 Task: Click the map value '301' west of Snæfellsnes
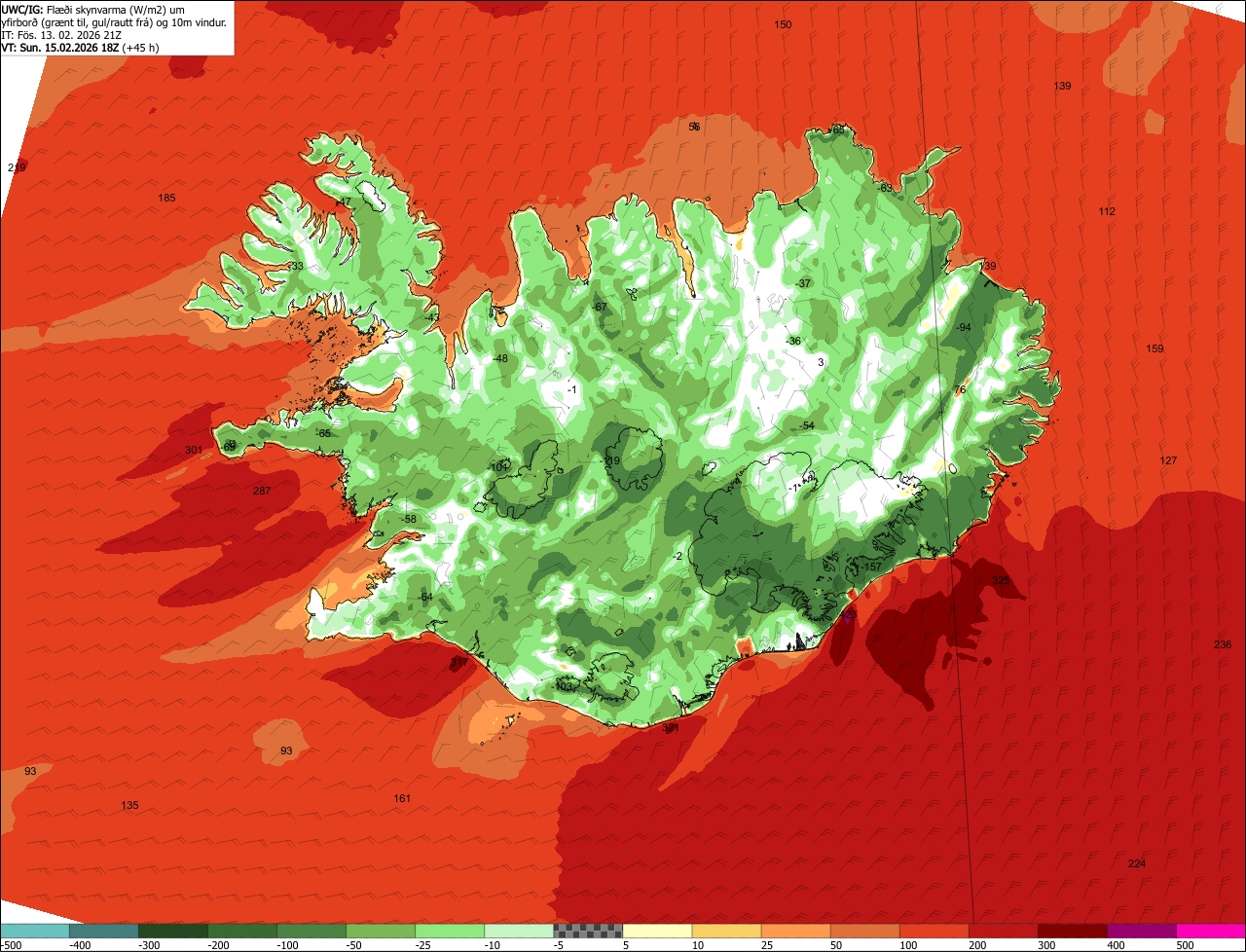[194, 451]
